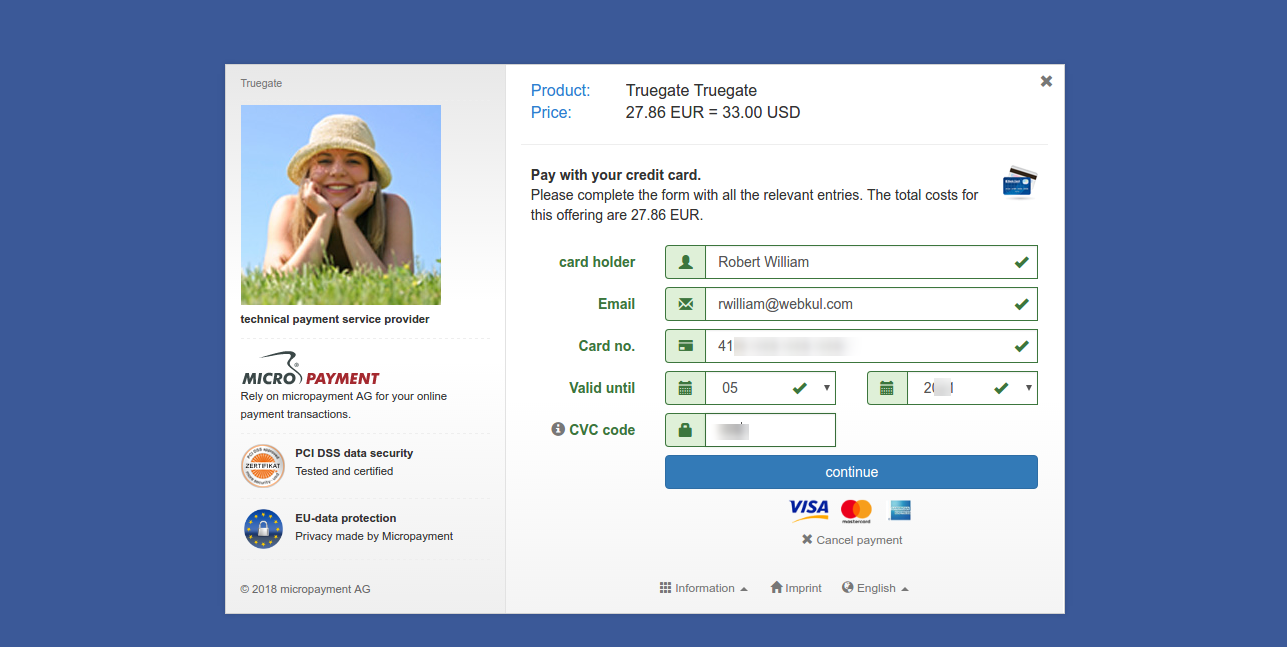Click the person icon beside card holder field

point(685,262)
